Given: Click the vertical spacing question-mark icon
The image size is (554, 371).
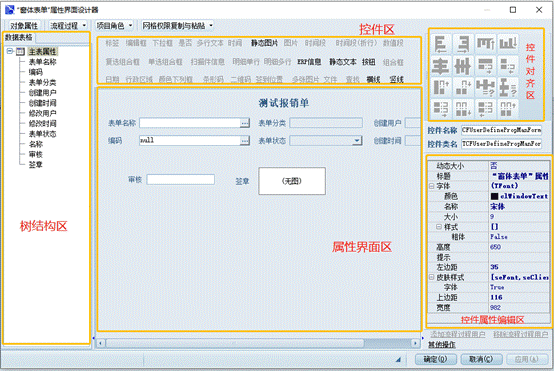Looking at the screenshot, I should [x=508, y=88].
